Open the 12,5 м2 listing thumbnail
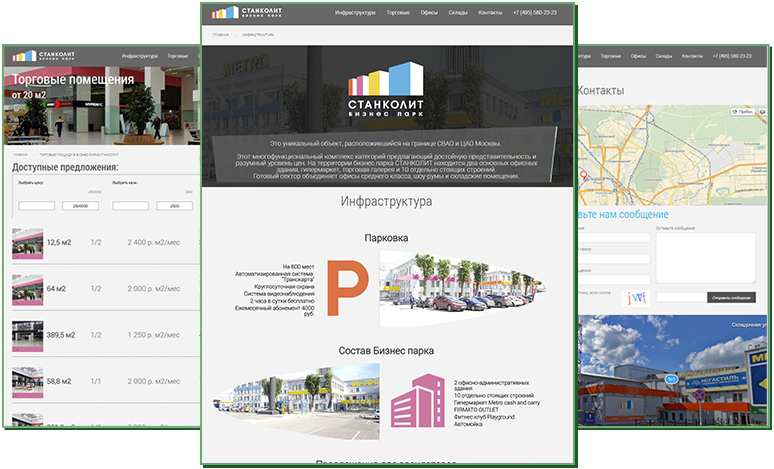The width and height of the screenshot is (774, 469). click(26, 244)
